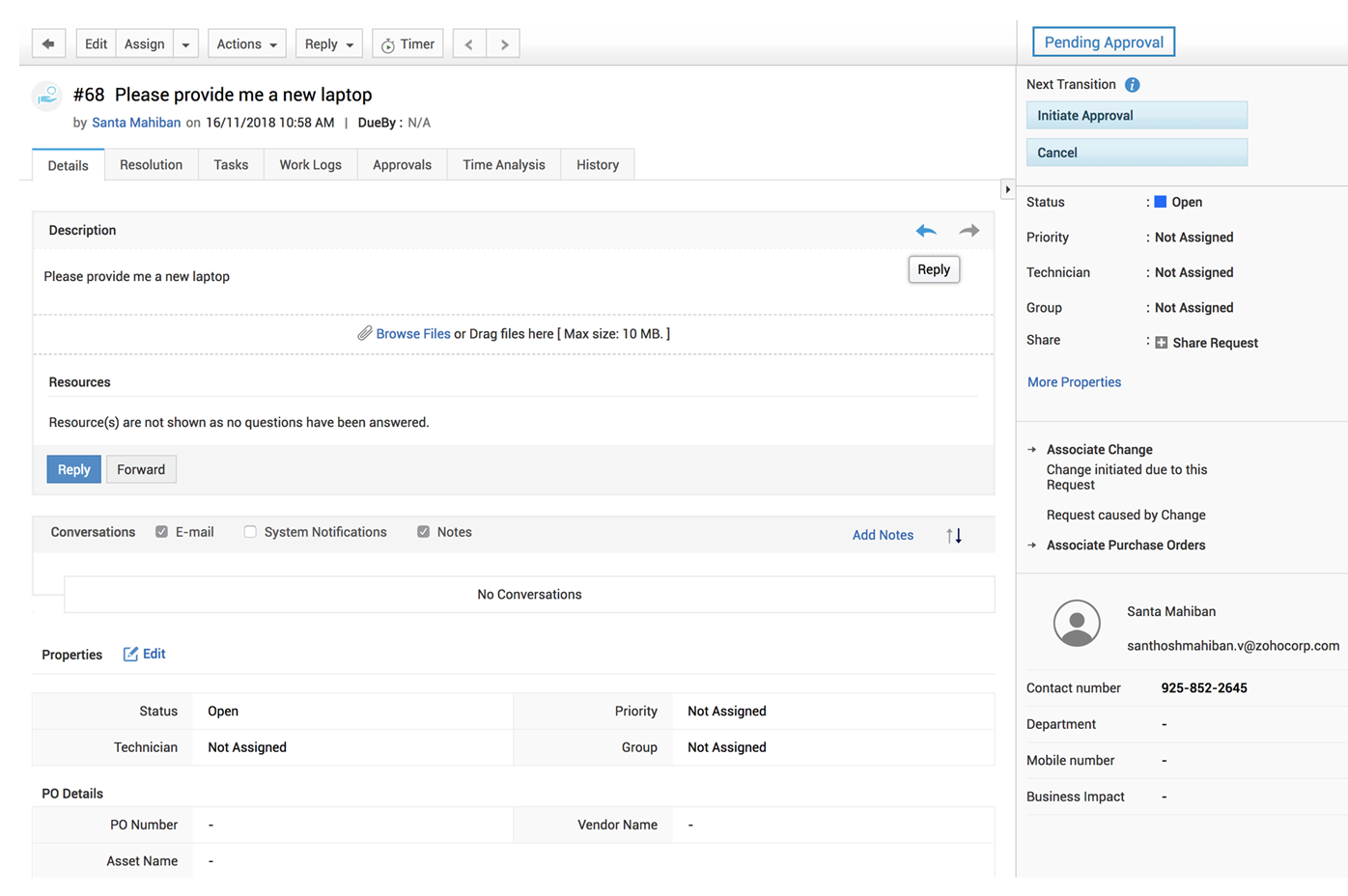Click the blue reply arrow in Description header
Screen dimensions: 1348x896
point(926,231)
